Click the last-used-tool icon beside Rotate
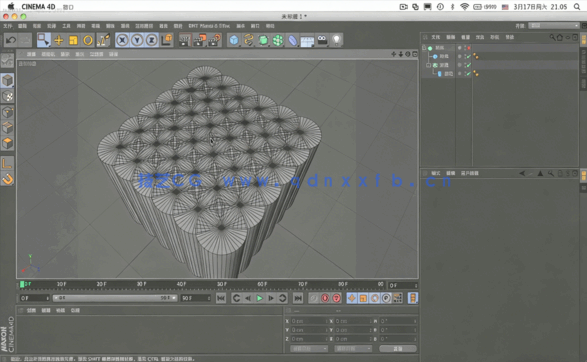Screen dimensions: 587x362 pos(103,40)
